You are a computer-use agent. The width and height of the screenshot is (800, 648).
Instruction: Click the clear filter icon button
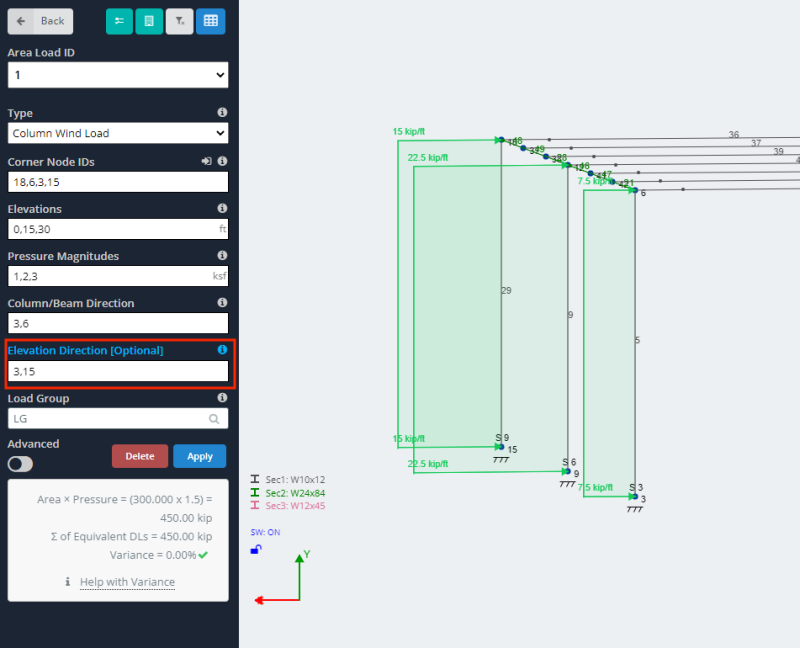click(179, 21)
